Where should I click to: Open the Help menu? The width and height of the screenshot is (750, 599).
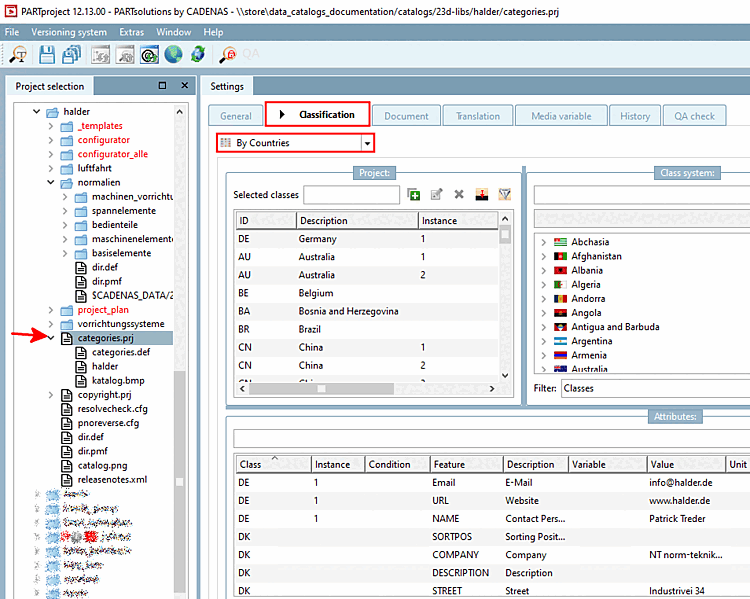213,32
